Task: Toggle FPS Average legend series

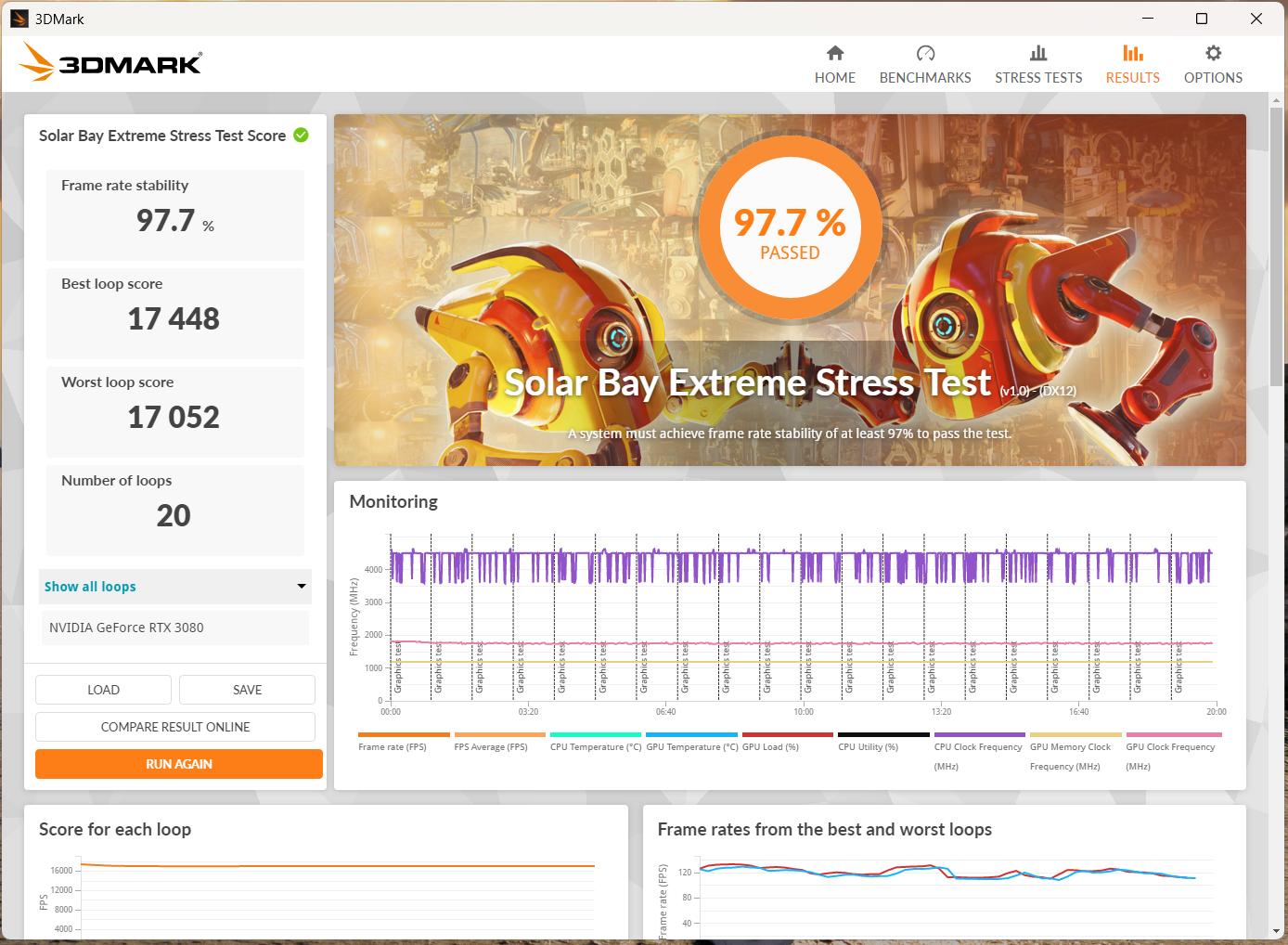Action: (x=499, y=743)
